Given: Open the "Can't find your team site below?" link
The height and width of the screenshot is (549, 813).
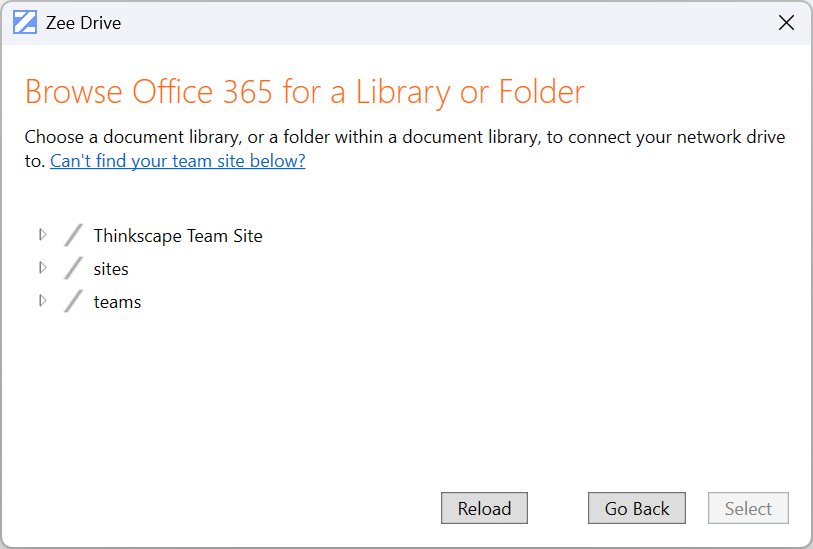Looking at the screenshot, I should pos(178,161).
